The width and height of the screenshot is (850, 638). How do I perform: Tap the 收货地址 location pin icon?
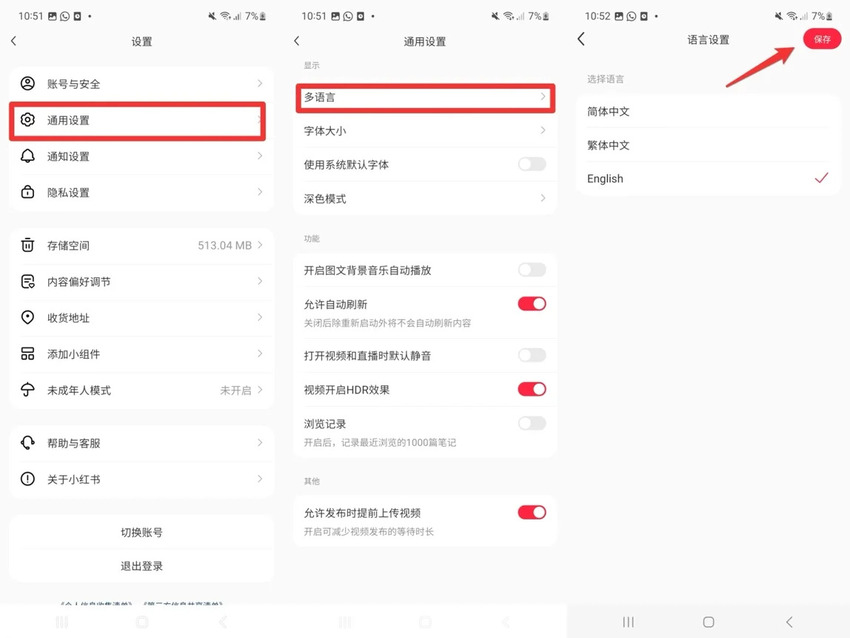click(25, 317)
